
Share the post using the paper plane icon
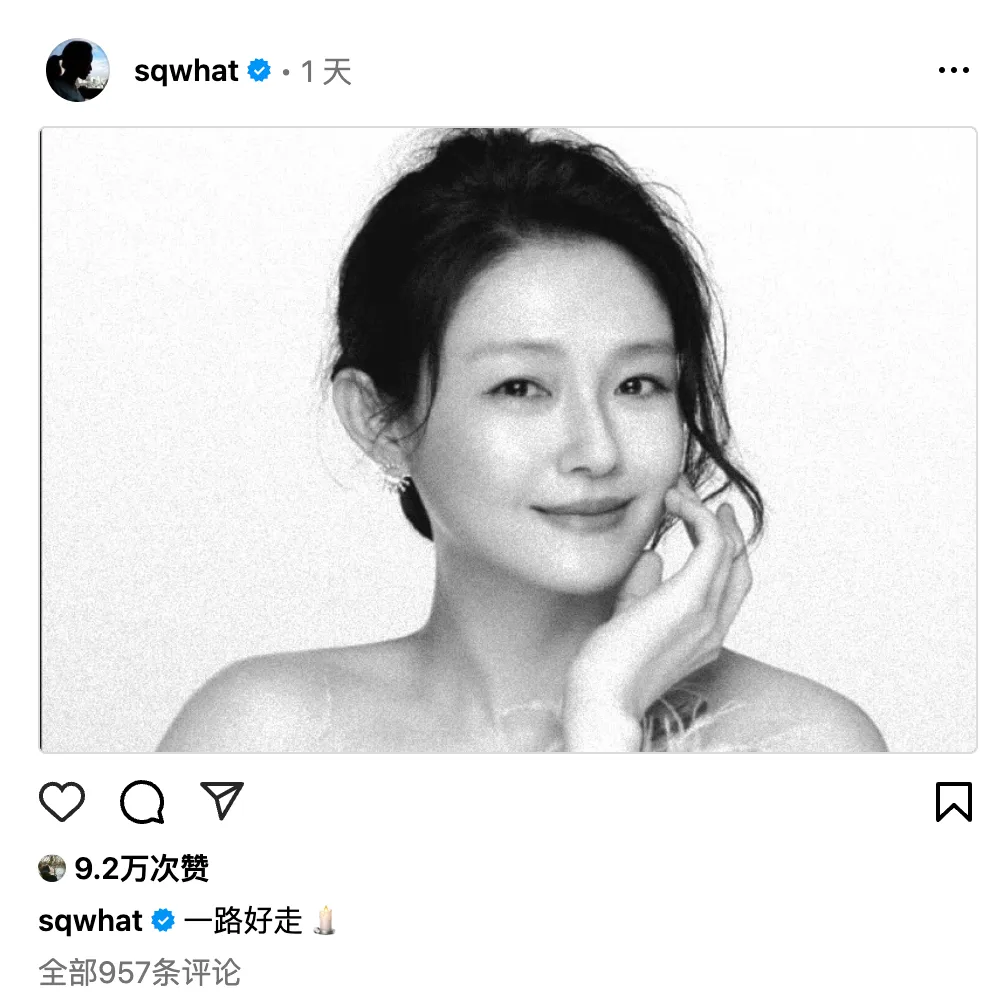(x=222, y=800)
